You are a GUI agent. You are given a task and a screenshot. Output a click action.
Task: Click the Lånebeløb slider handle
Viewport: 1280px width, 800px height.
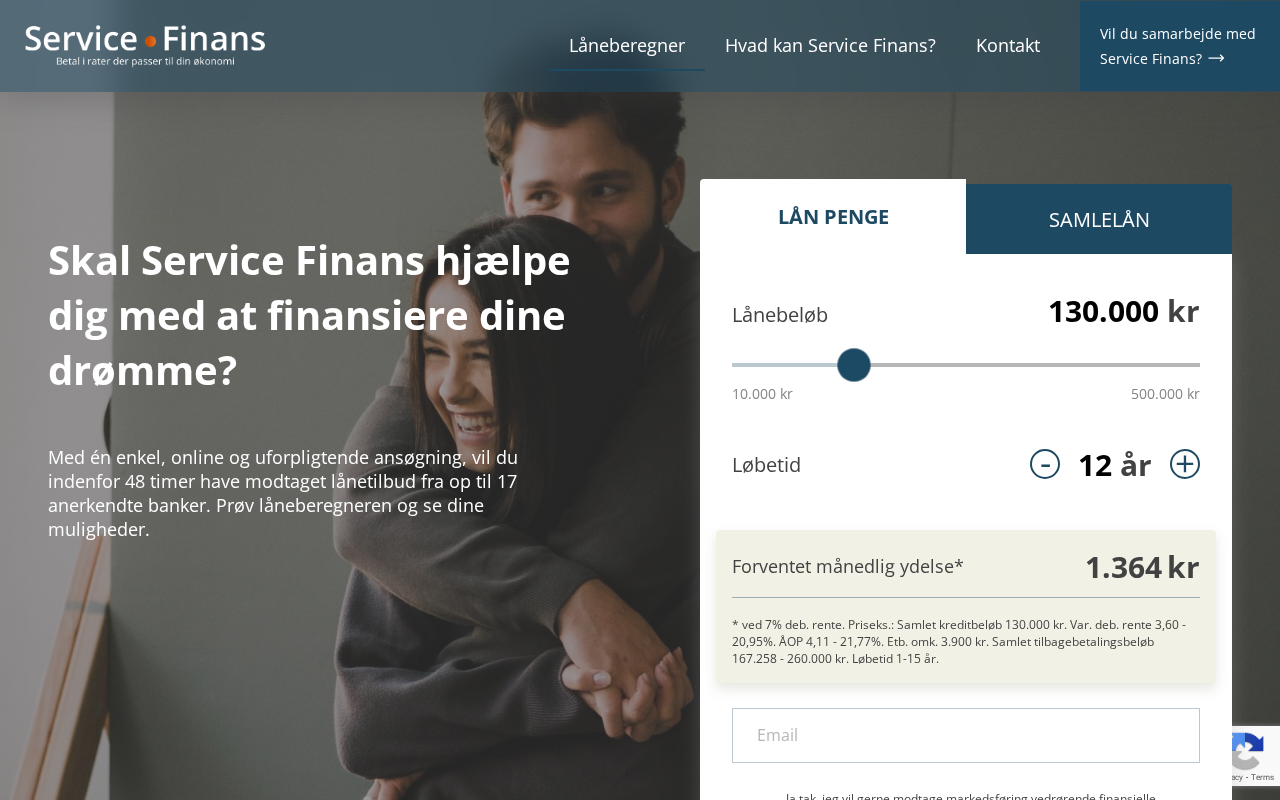(x=854, y=365)
